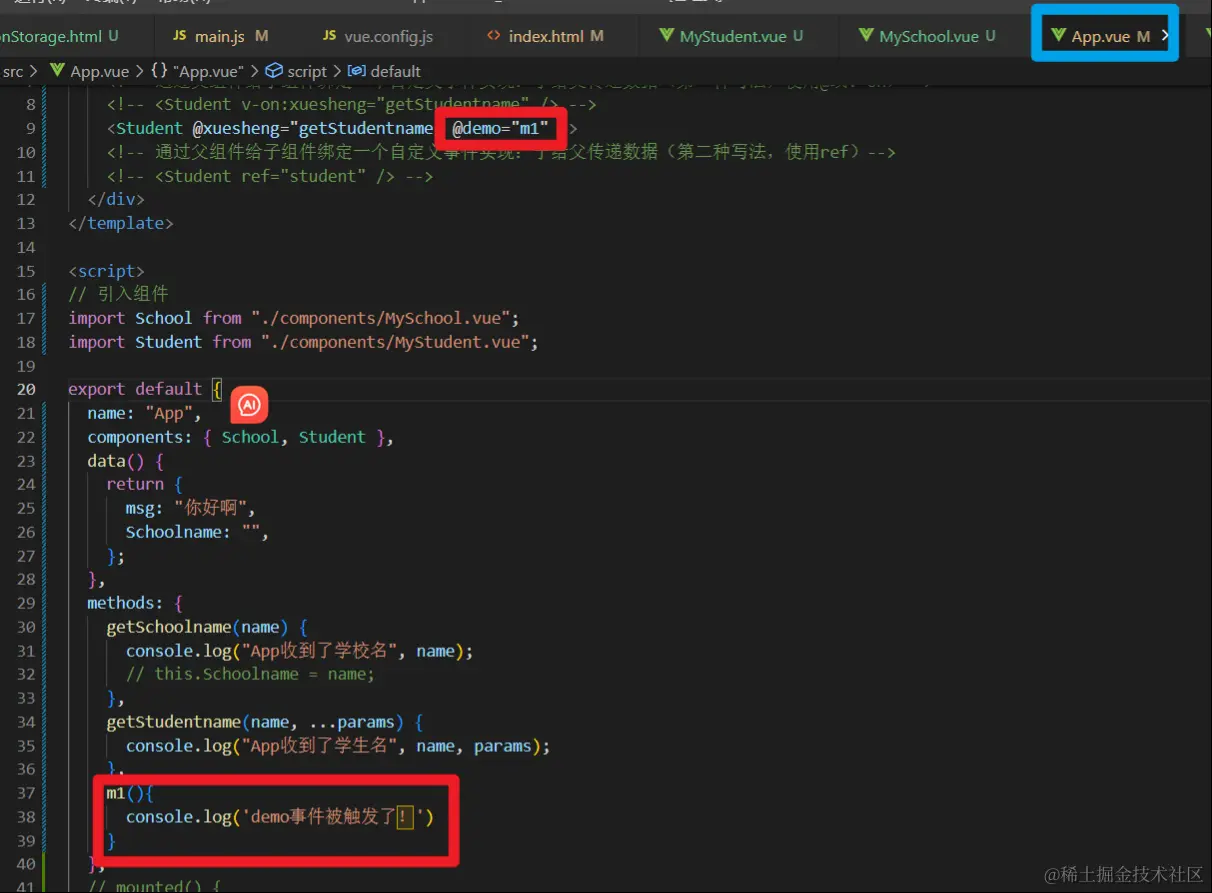Viewport: 1212px width, 893px height.
Task: Click the components: { School, Student } line
Action: pyautogui.click(x=241, y=437)
